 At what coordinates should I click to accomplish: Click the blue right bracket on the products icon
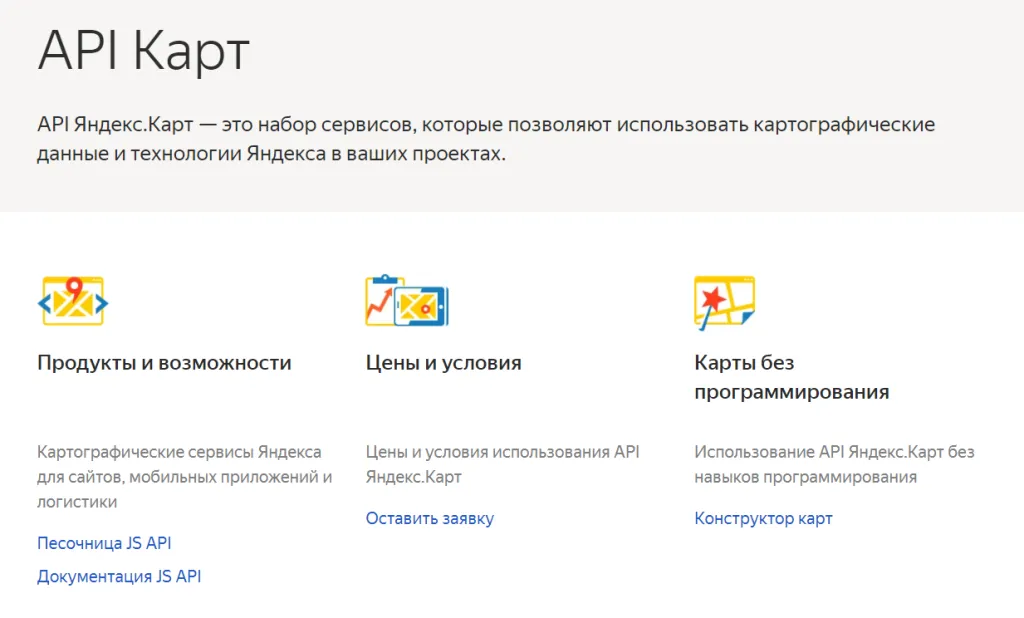(x=102, y=303)
